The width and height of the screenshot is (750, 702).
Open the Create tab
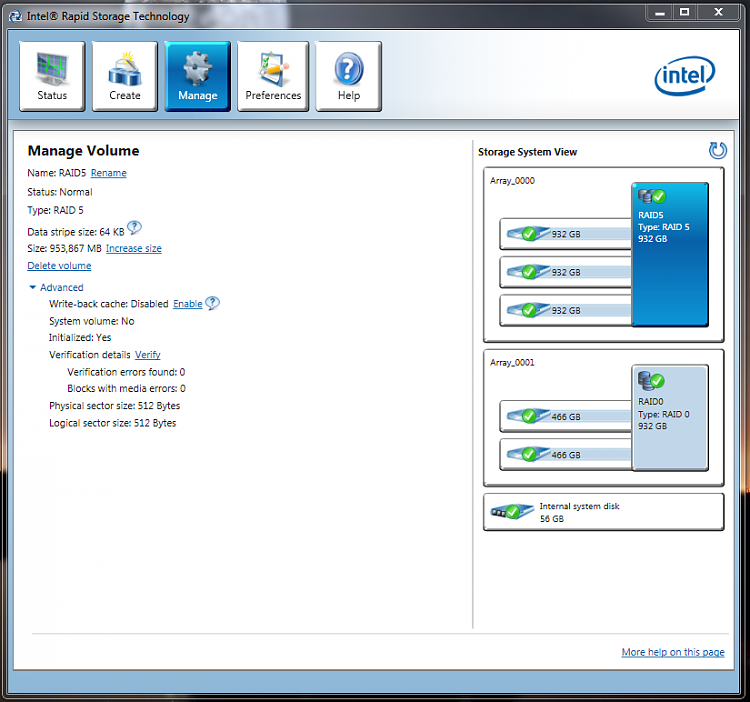tap(125, 76)
